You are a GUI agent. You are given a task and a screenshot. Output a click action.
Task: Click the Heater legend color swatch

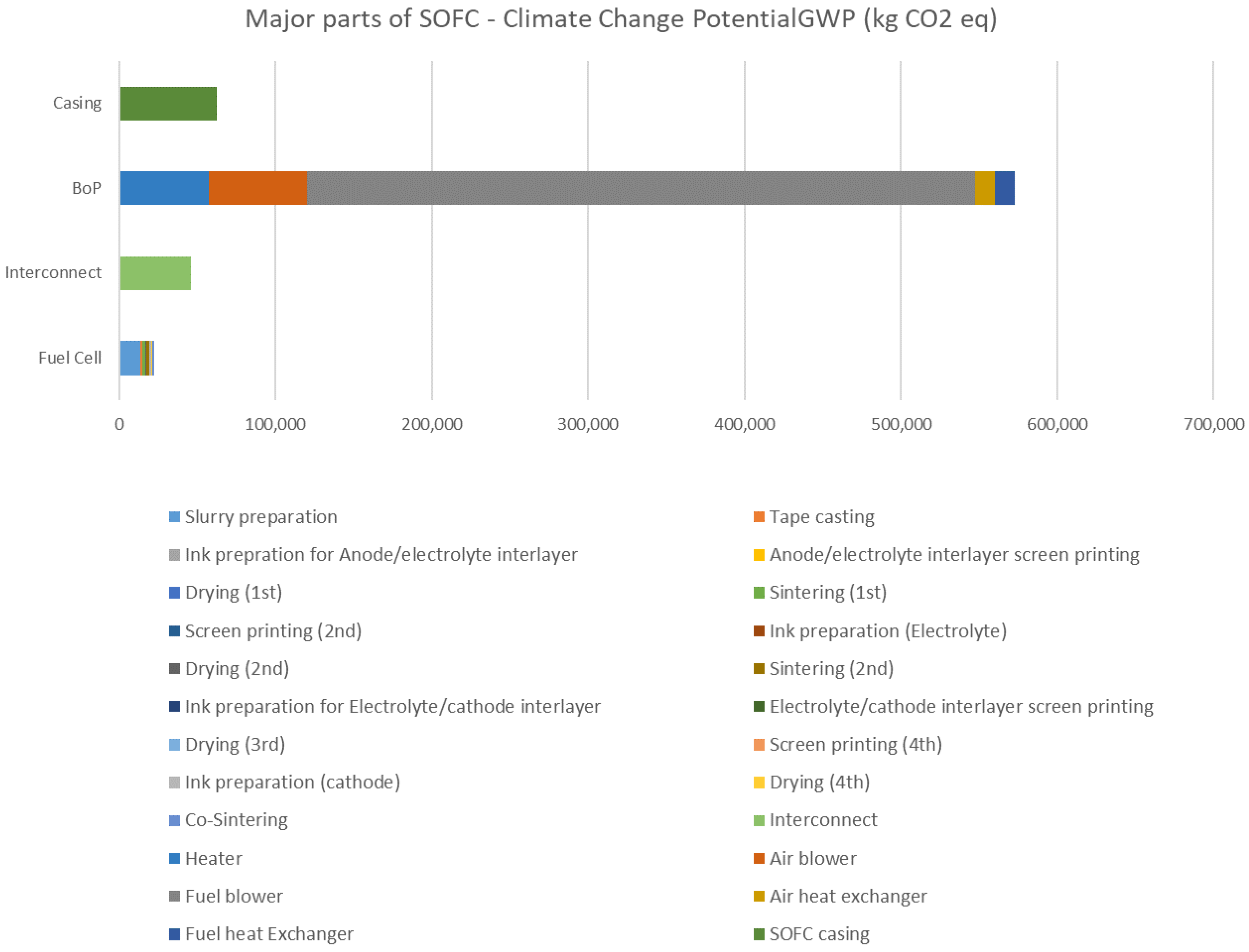coord(174,858)
